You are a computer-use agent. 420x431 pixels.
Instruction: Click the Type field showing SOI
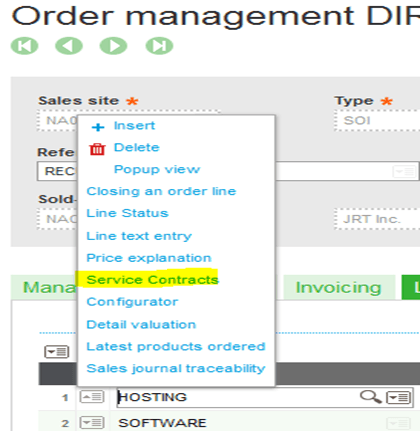click(x=377, y=120)
